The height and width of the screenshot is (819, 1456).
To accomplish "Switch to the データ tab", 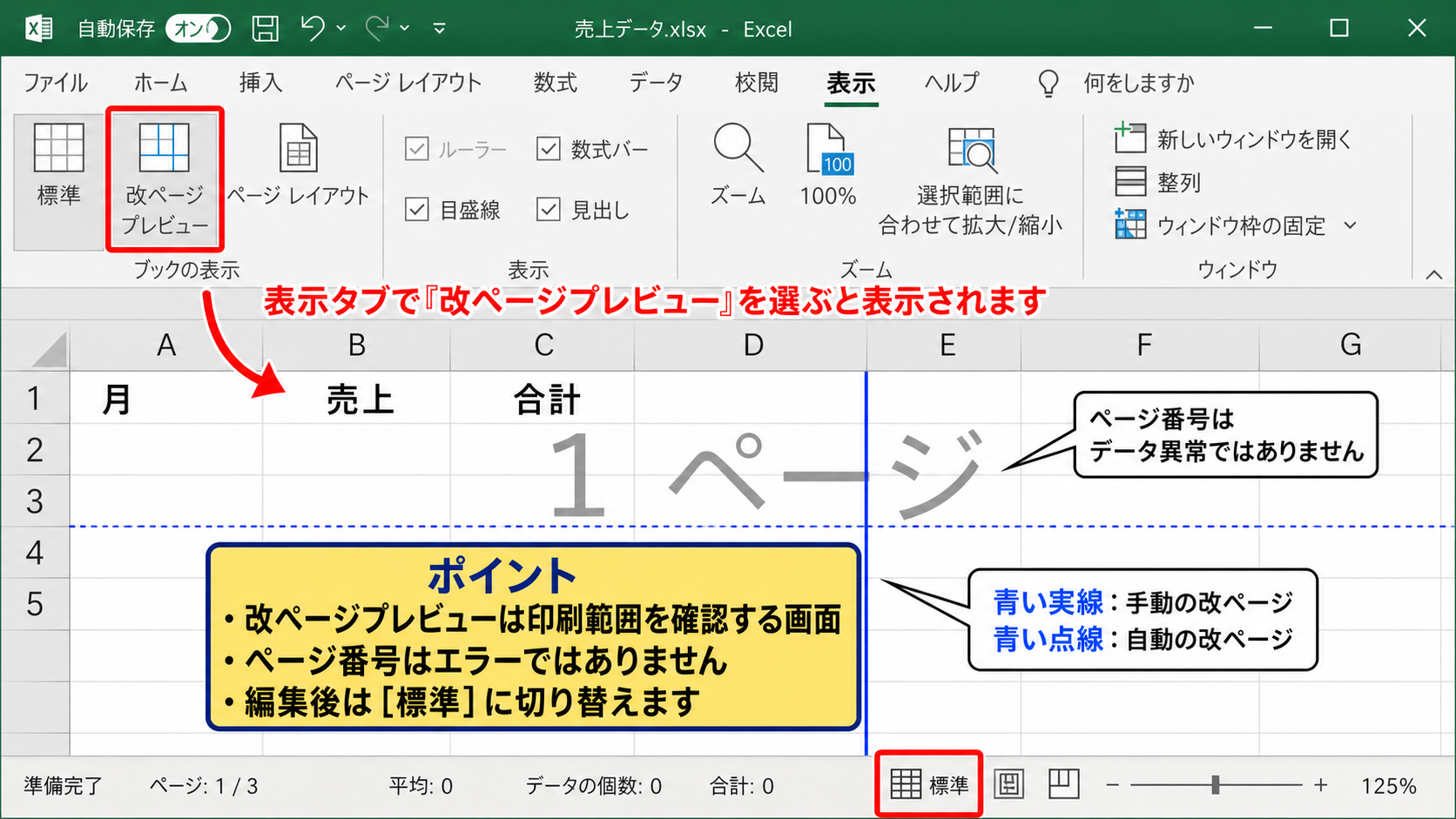I will [x=656, y=83].
